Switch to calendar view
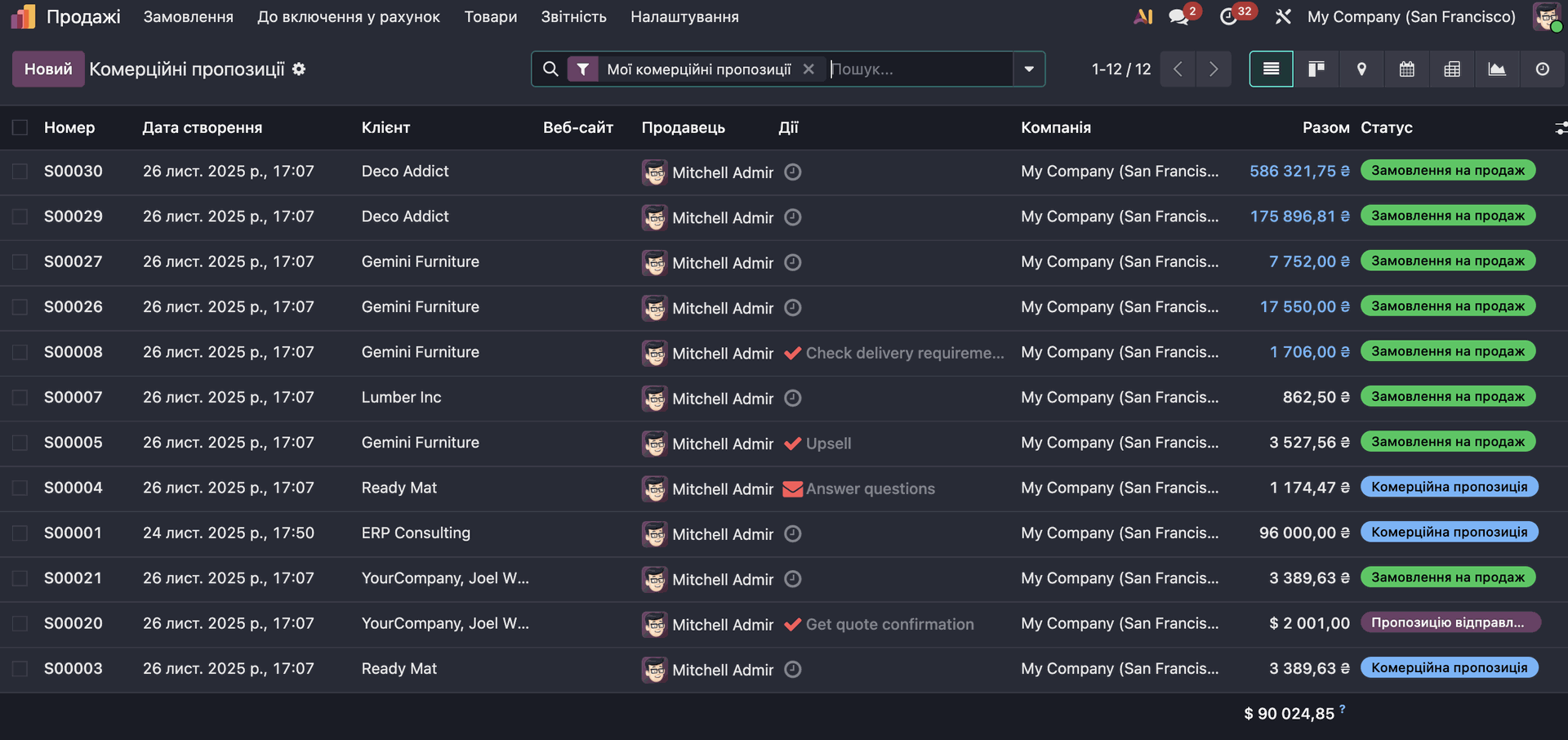The width and height of the screenshot is (1568, 740). click(1406, 69)
